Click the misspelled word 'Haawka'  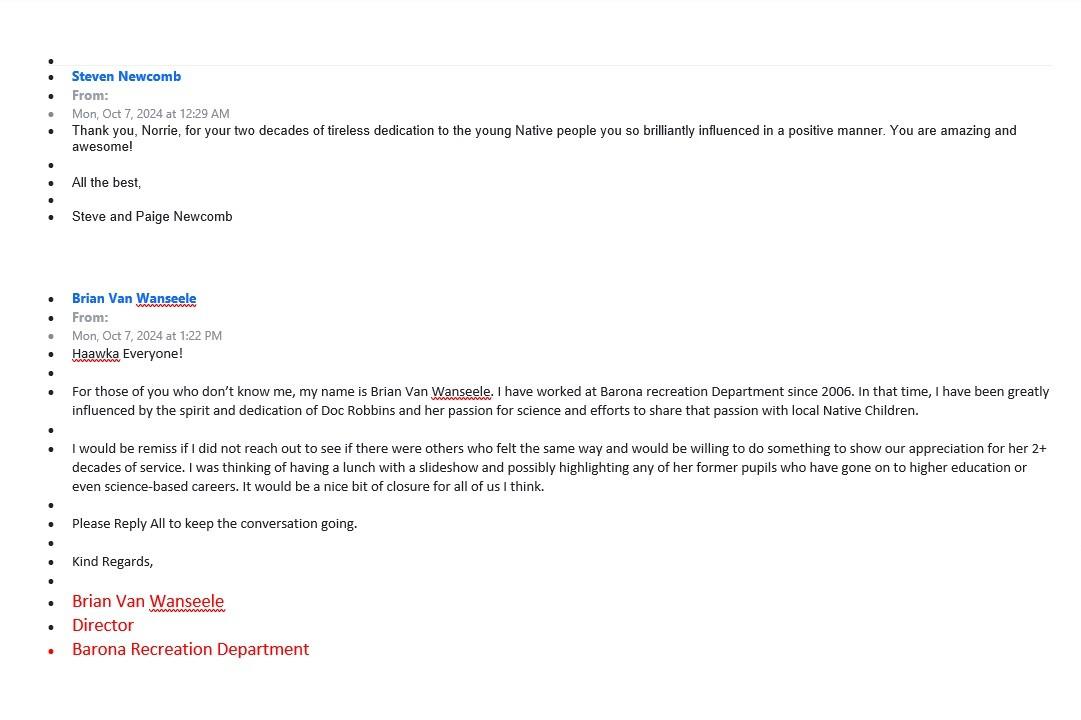95,354
